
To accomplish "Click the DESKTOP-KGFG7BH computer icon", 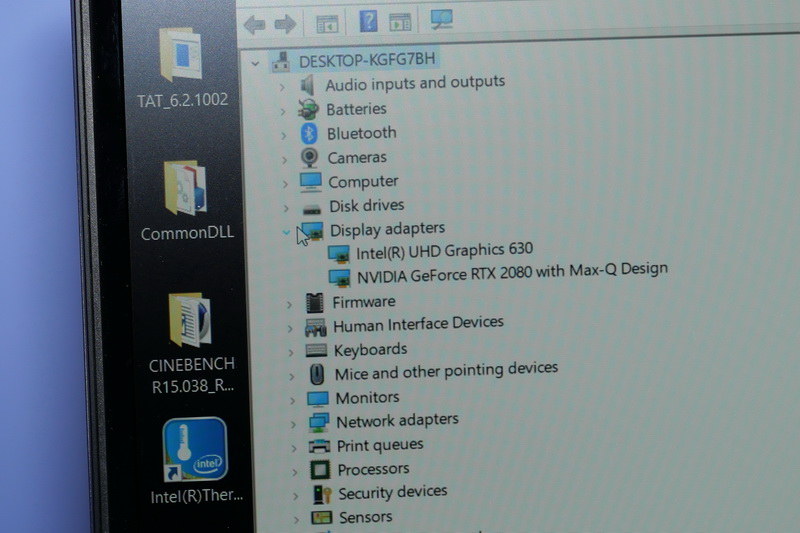I will click(x=281, y=62).
